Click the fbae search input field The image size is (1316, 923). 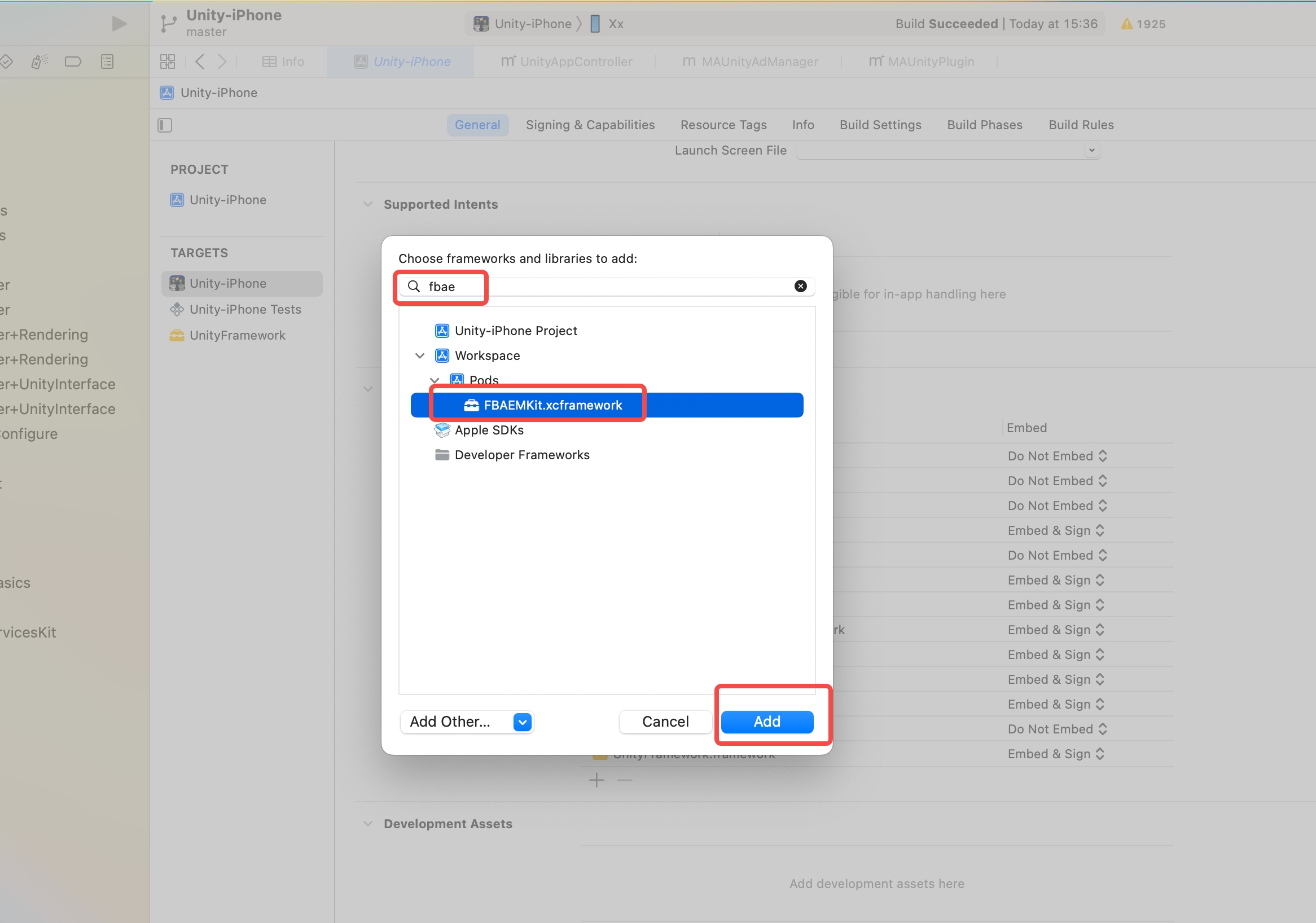coord(607,287)
